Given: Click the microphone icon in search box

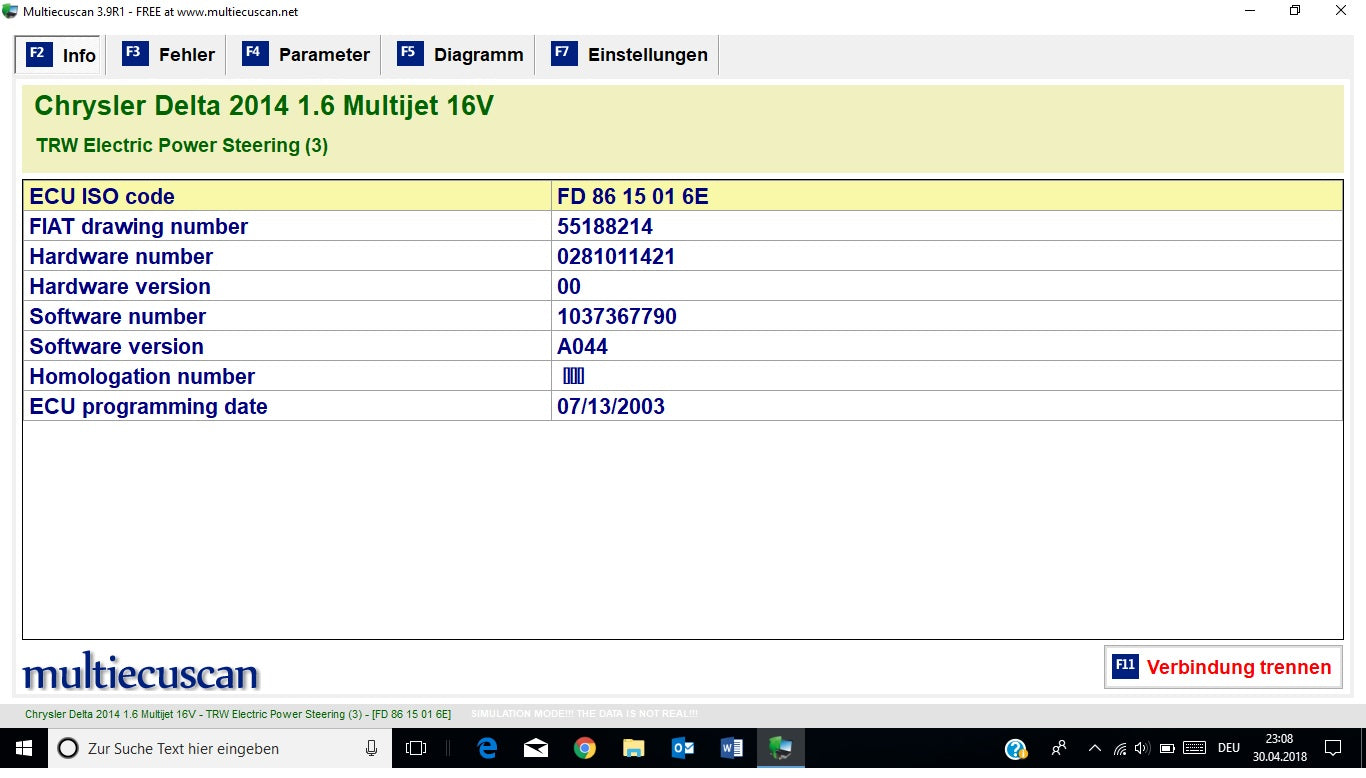Looking at the screenshot, I should [372, 748].
